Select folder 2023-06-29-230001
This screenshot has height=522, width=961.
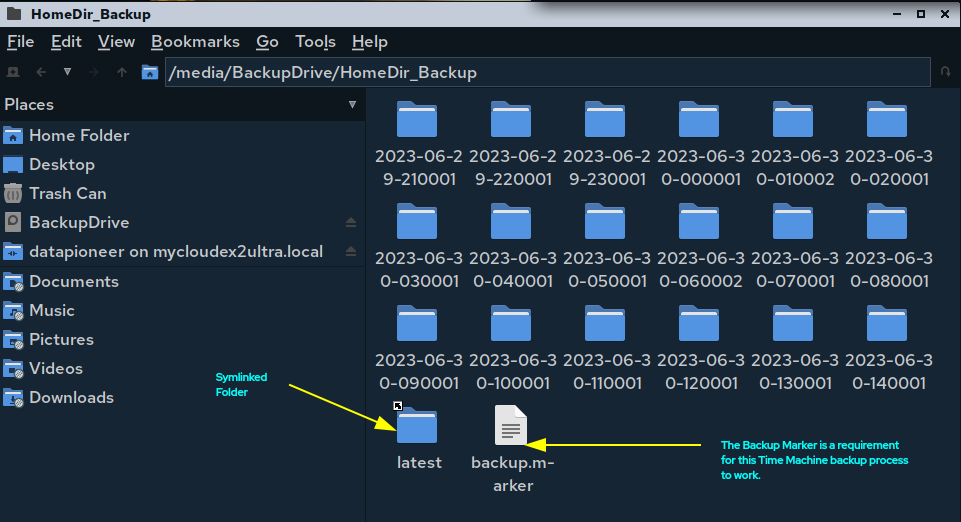[606, 144]
